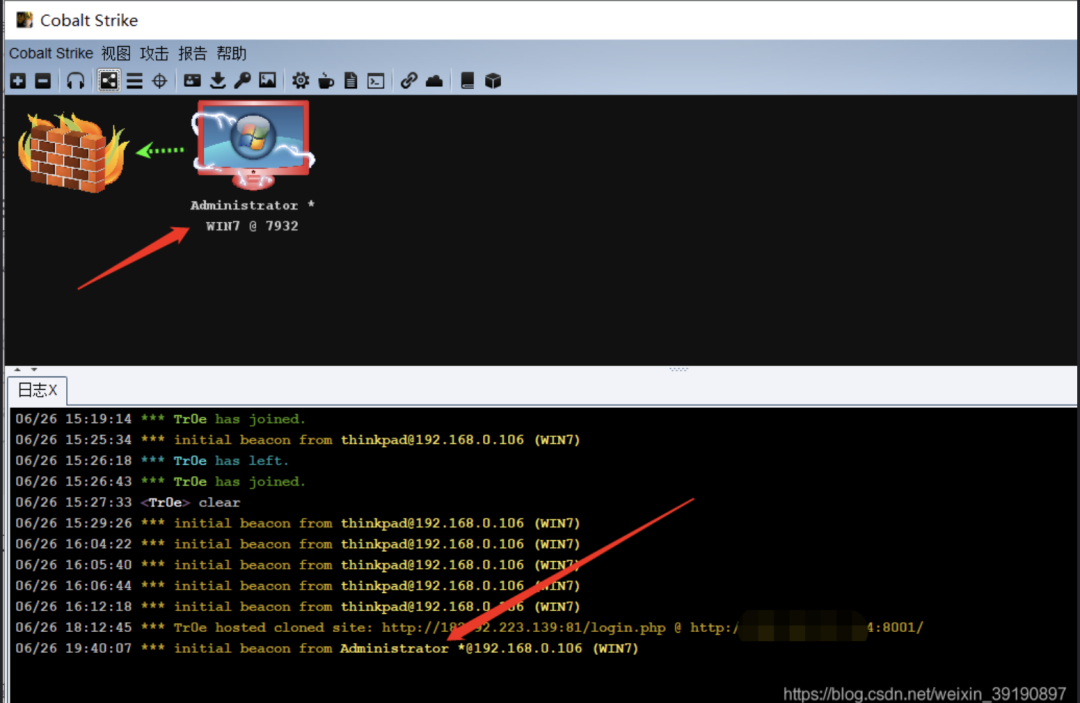The height and width of the screenshot is (703, 1080).
Task: Launch scripted web delivery terminal icon
Action: [x=376, y=81]
